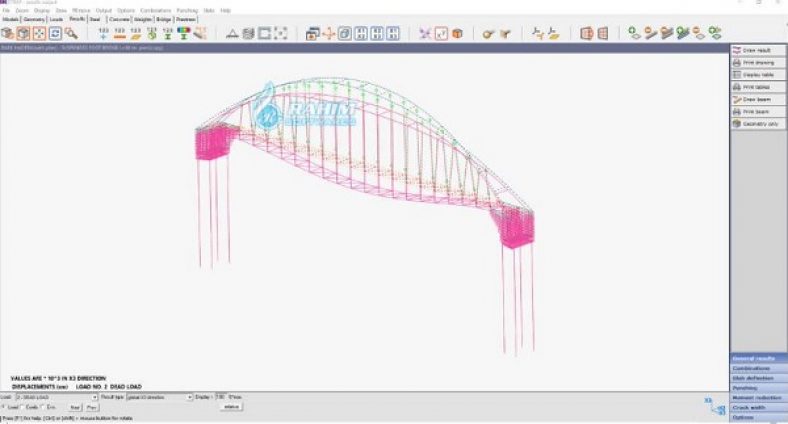Click the multicolor I-section property icon
788x424 pixels.
184,34
